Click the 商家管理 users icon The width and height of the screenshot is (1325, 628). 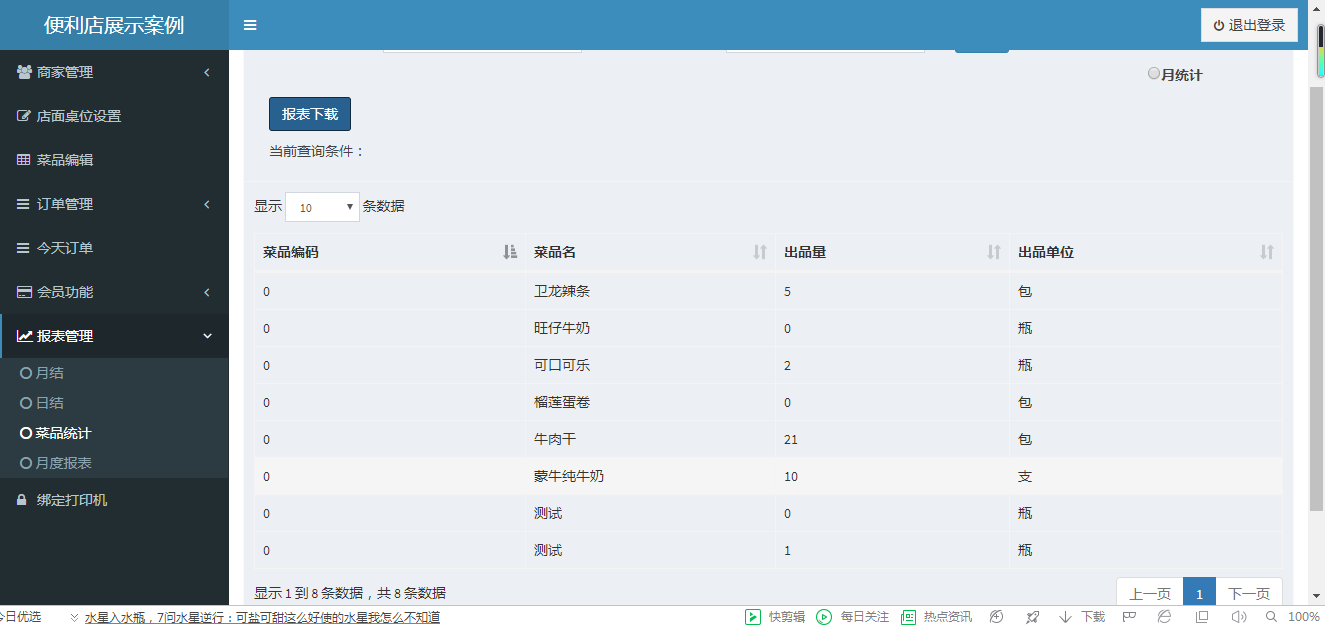24,72
